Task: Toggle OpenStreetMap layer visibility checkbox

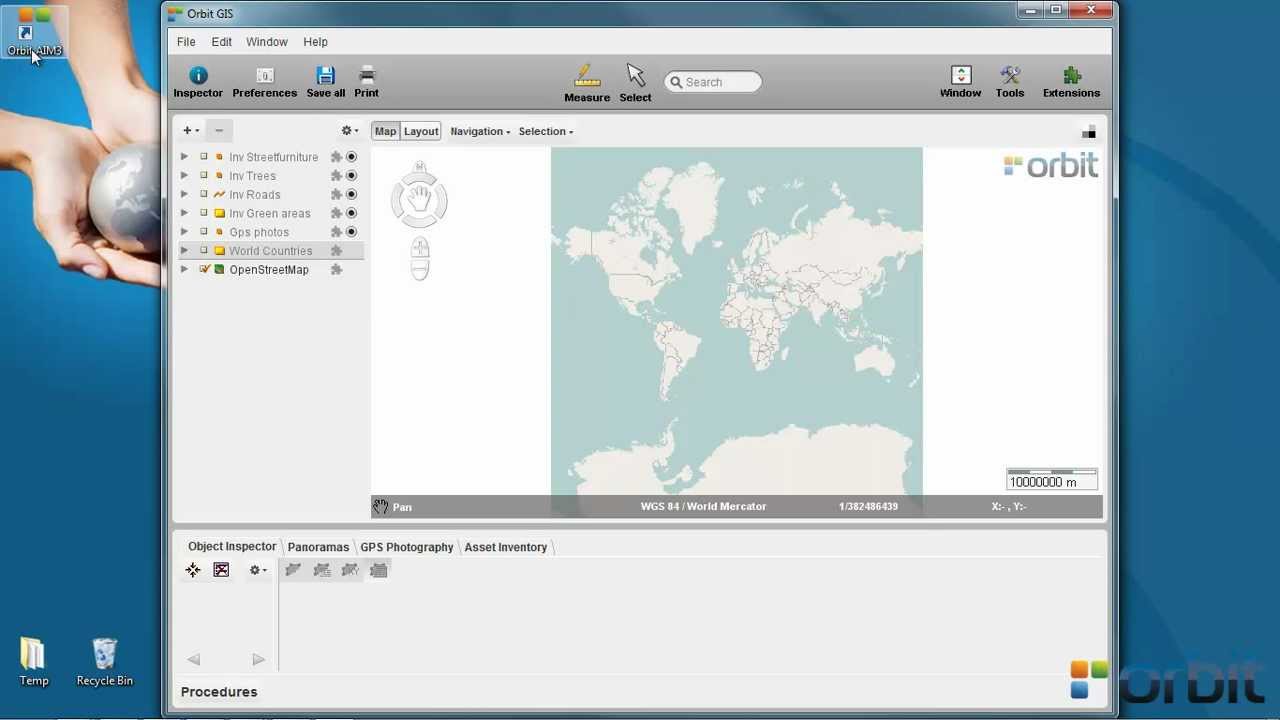Action: click(204, 270)
